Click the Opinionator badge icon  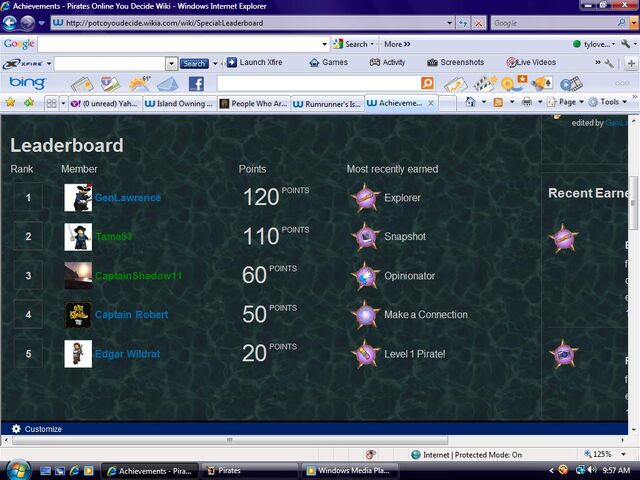[365, 276]
